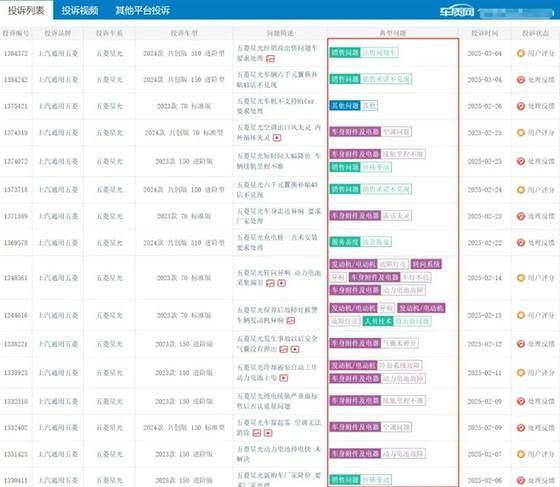
Task: Play the video icon in complaint 1333923's description
Action: 284,378
